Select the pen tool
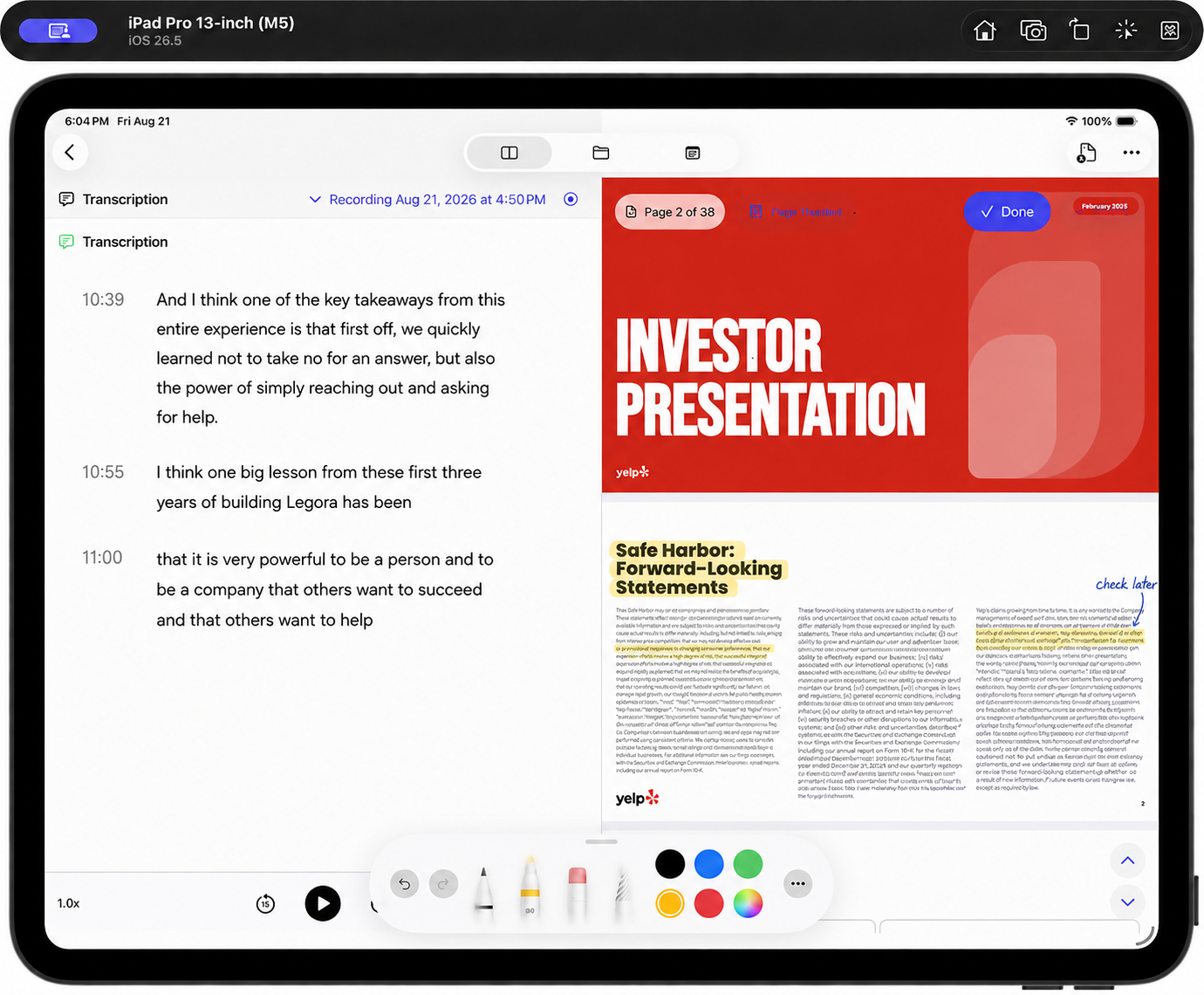 [484, 890]
